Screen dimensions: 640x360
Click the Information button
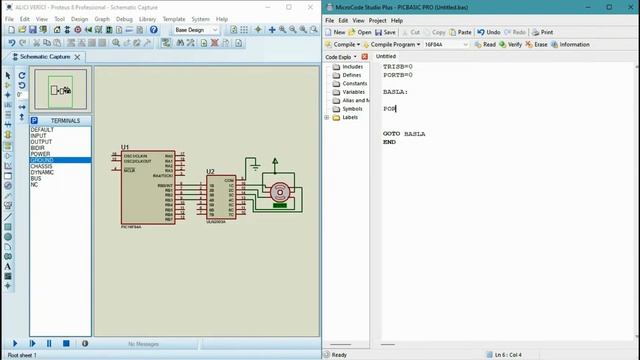click(570, 44)
